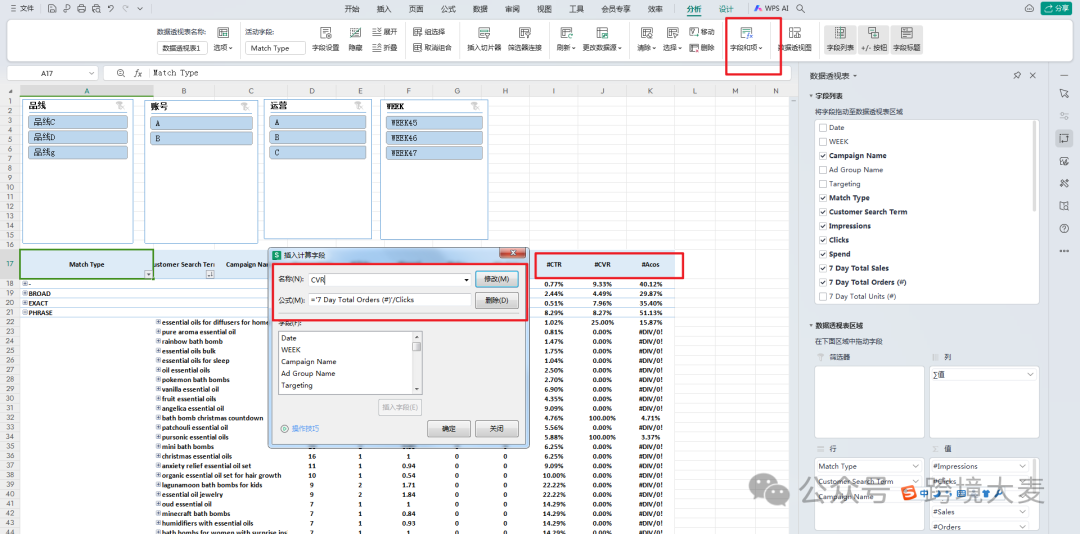Click 删除(D) button in the dialog
The width and height of the screenshot is (1080, 534).
[x=496, y=300]
